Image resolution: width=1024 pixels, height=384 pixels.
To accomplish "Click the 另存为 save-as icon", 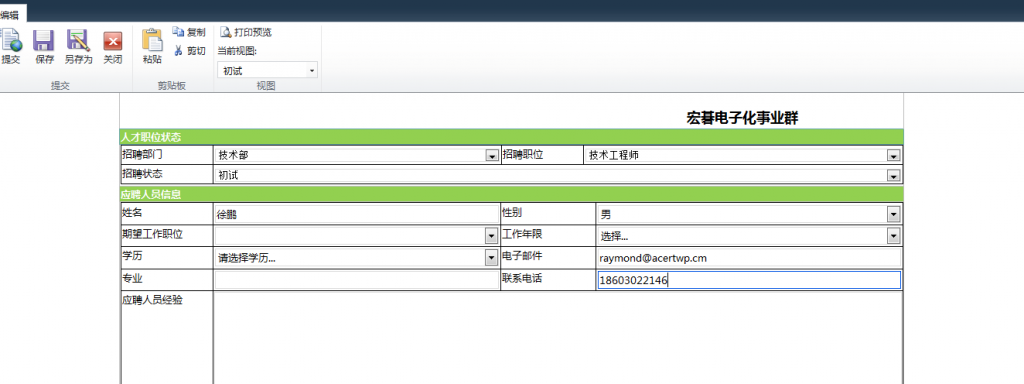I will point(78,40).
